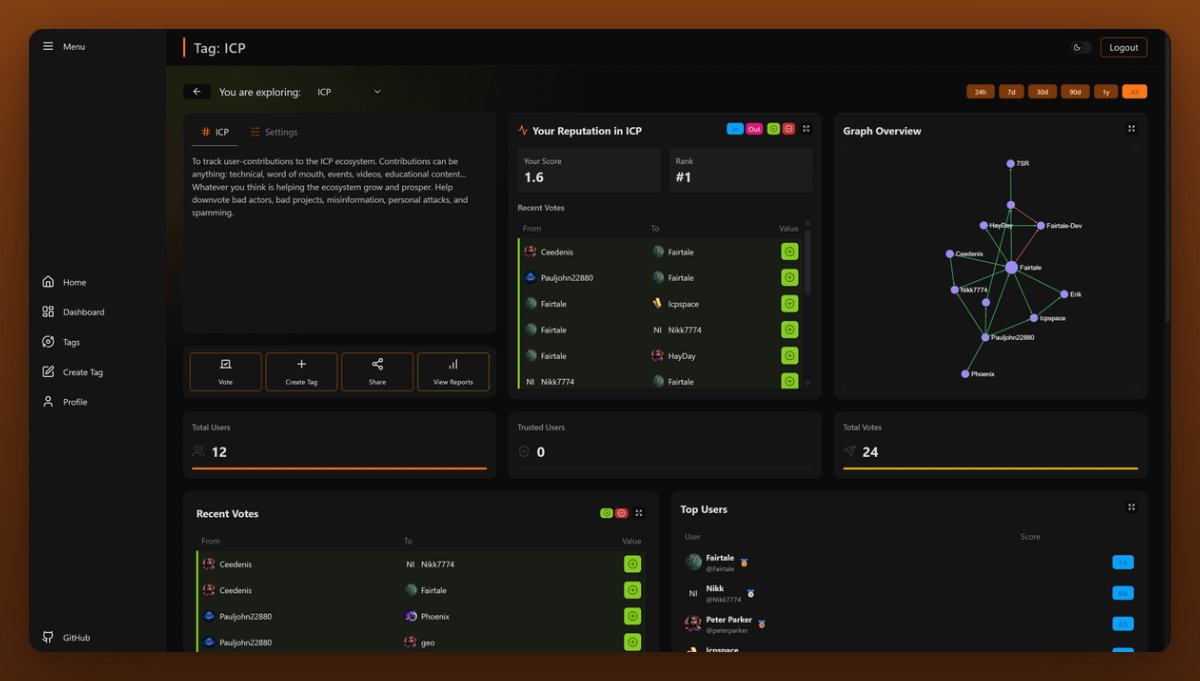Click the score badge in Nikk's Top Users row
1200x681 pixels.
coord(1123,593)
